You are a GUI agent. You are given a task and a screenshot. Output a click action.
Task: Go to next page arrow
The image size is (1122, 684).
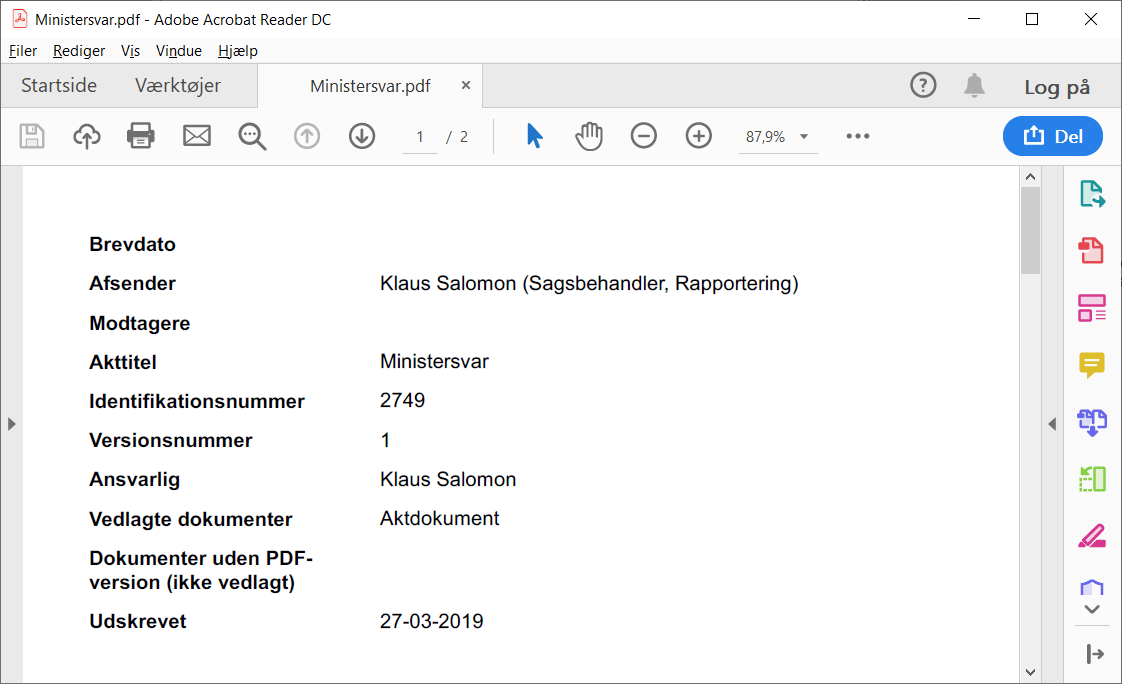click(361, 137)
